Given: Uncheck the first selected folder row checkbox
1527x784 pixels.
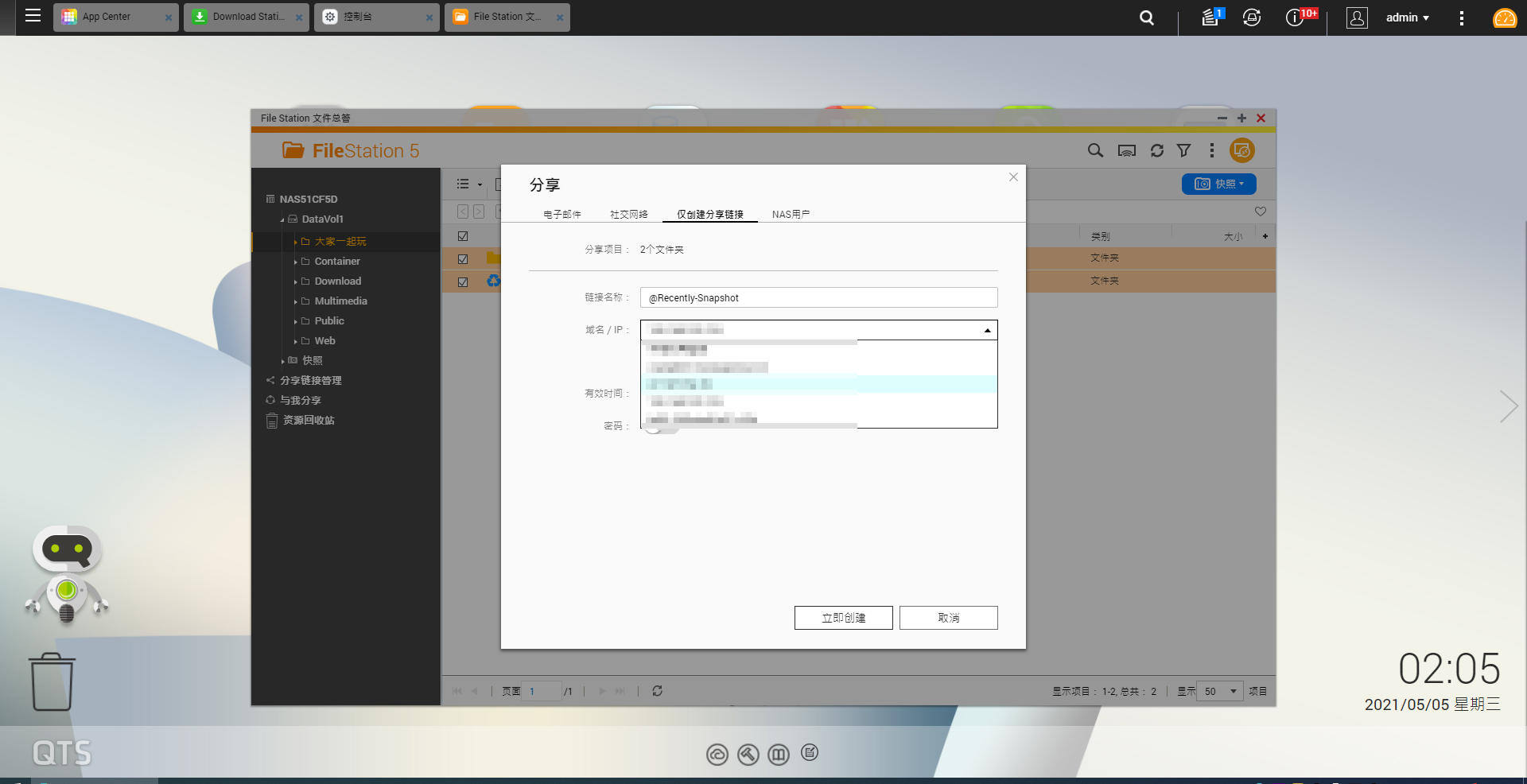Looking at the screenshot, I should [462, 258].
